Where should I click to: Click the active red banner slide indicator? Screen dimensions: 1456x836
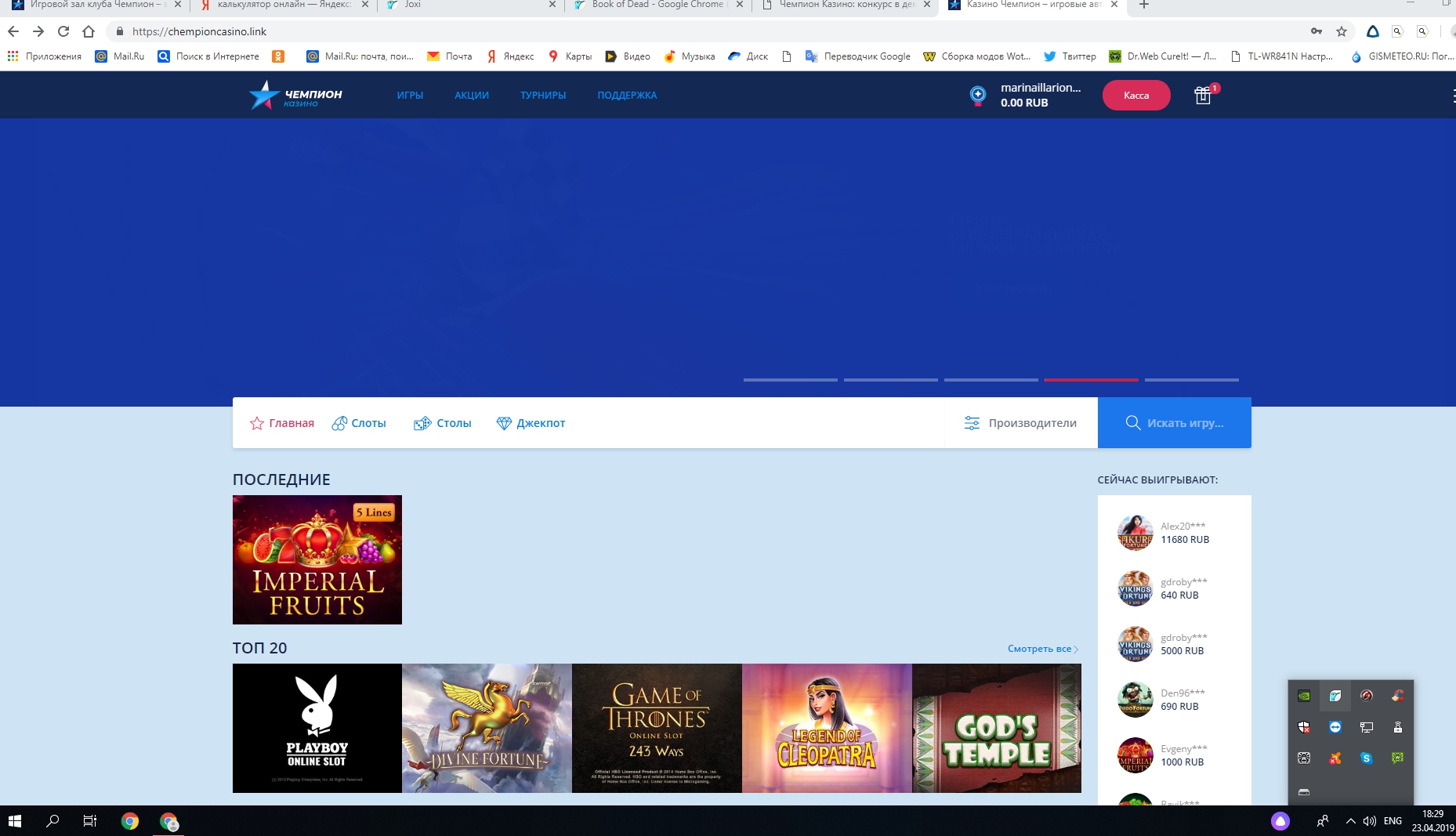tap(1091, 380)
